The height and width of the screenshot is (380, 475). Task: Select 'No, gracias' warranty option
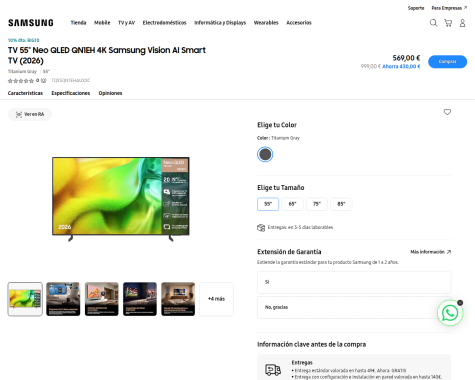coord(354,307)
